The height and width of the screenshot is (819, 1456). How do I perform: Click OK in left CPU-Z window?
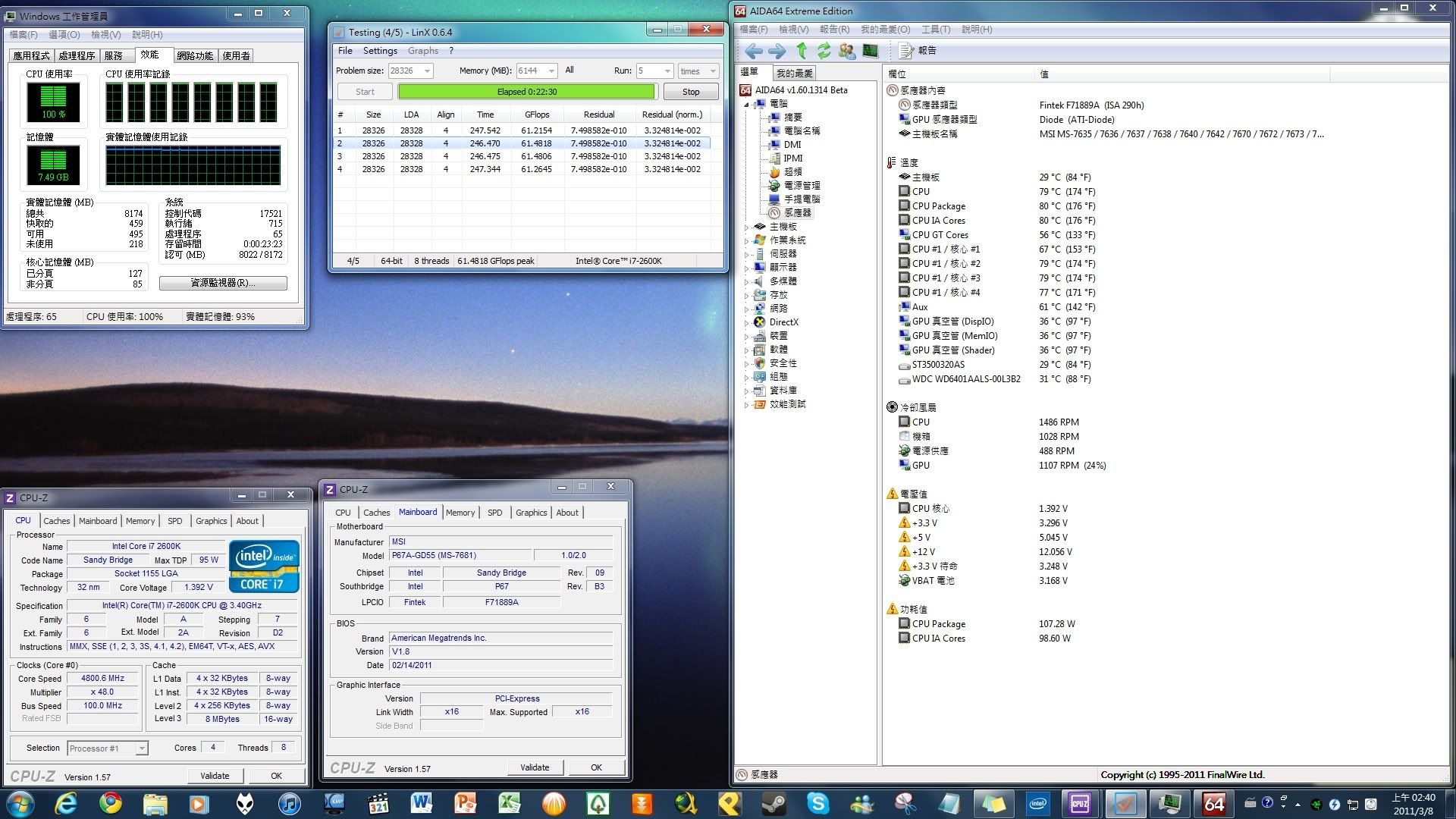(x=277, y=776)
